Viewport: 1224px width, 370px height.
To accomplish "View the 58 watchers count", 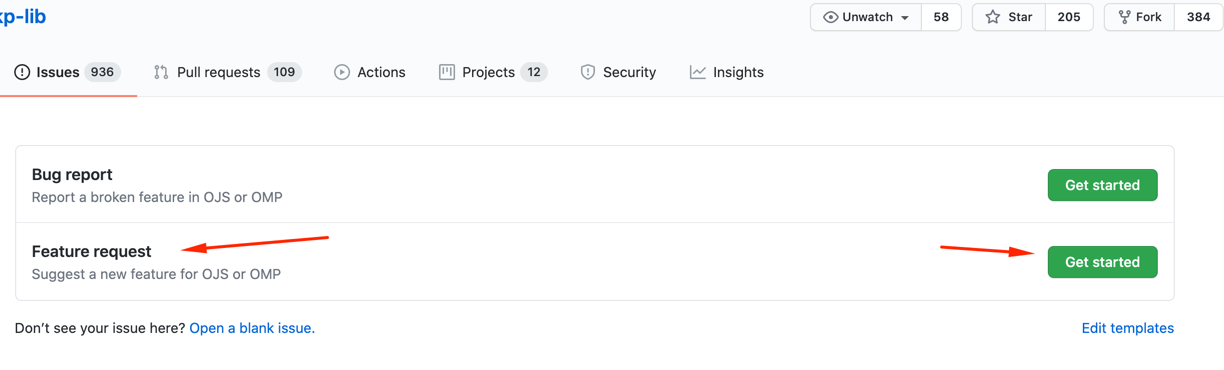I will pos(941,17).
